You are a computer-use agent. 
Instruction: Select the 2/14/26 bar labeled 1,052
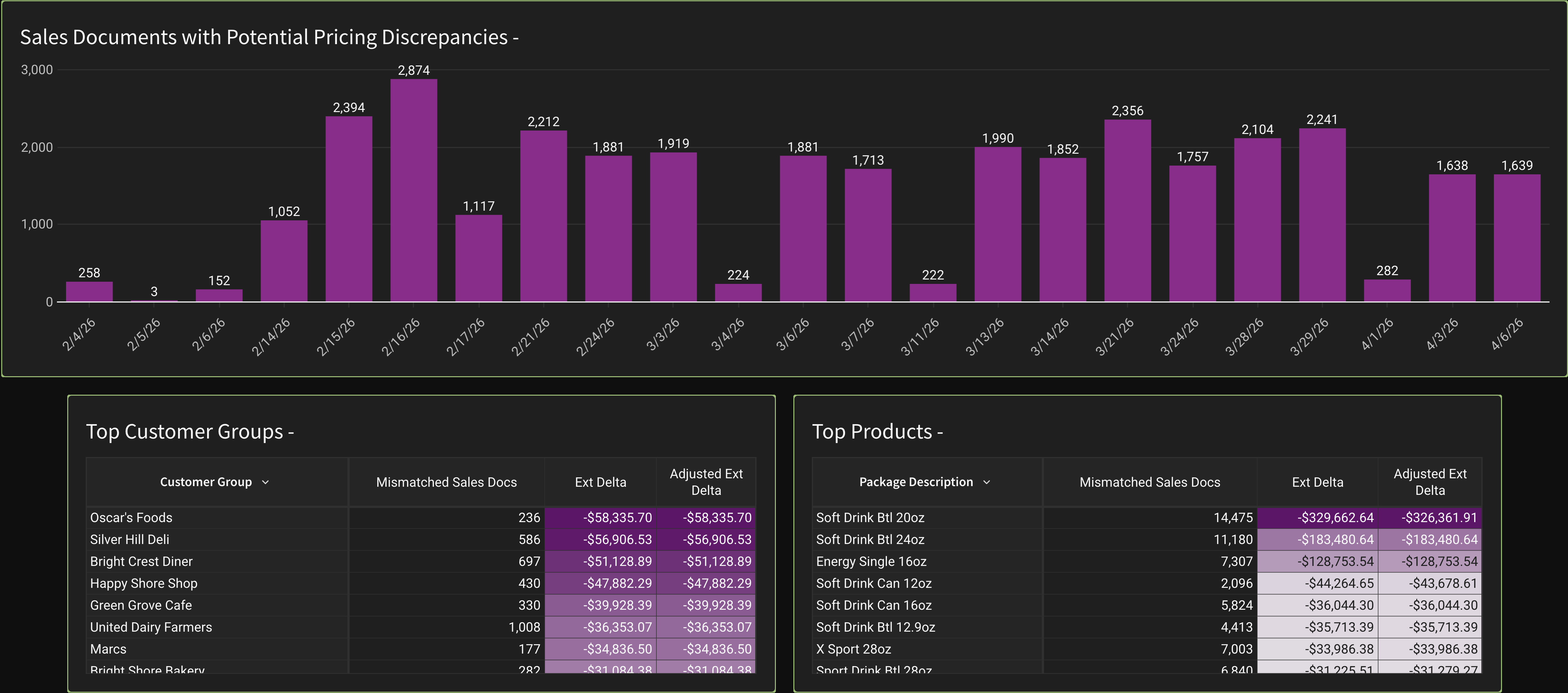284,261
